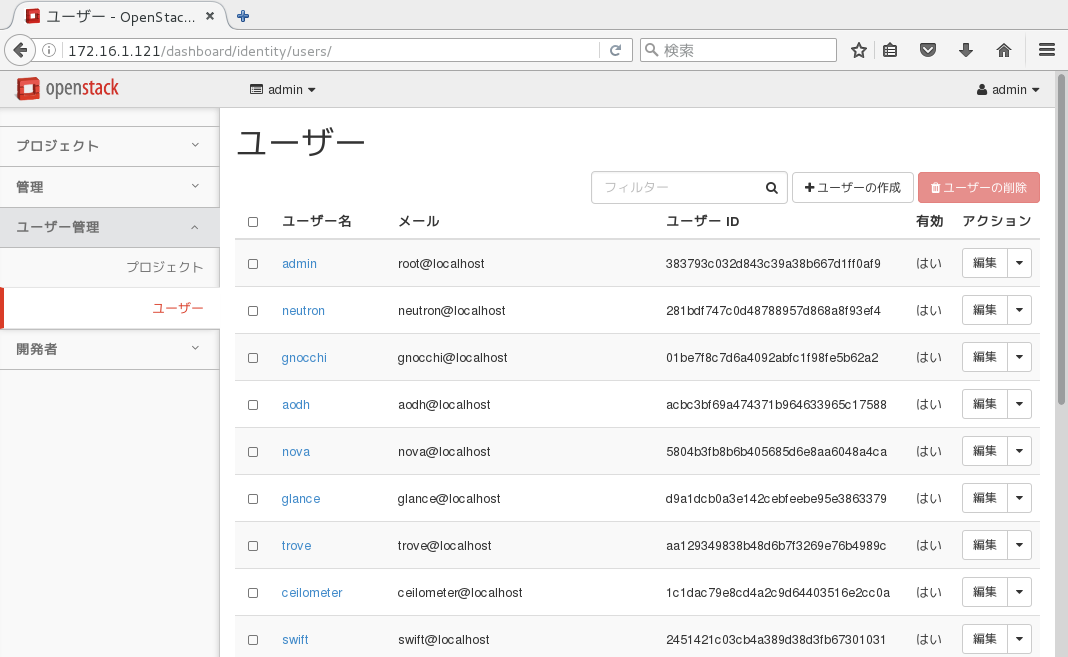
Task: Check the box for neutron user
Action: 253,311
